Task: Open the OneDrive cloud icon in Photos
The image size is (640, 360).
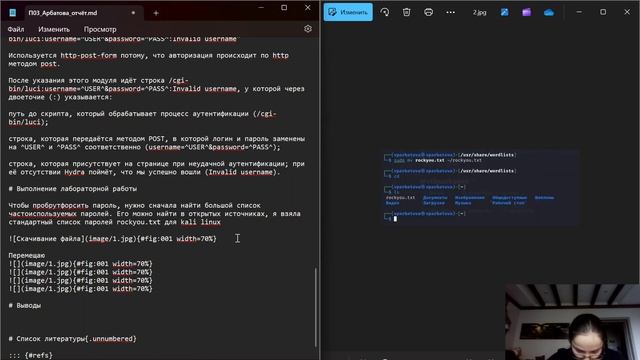Action: tap(549, 13)
